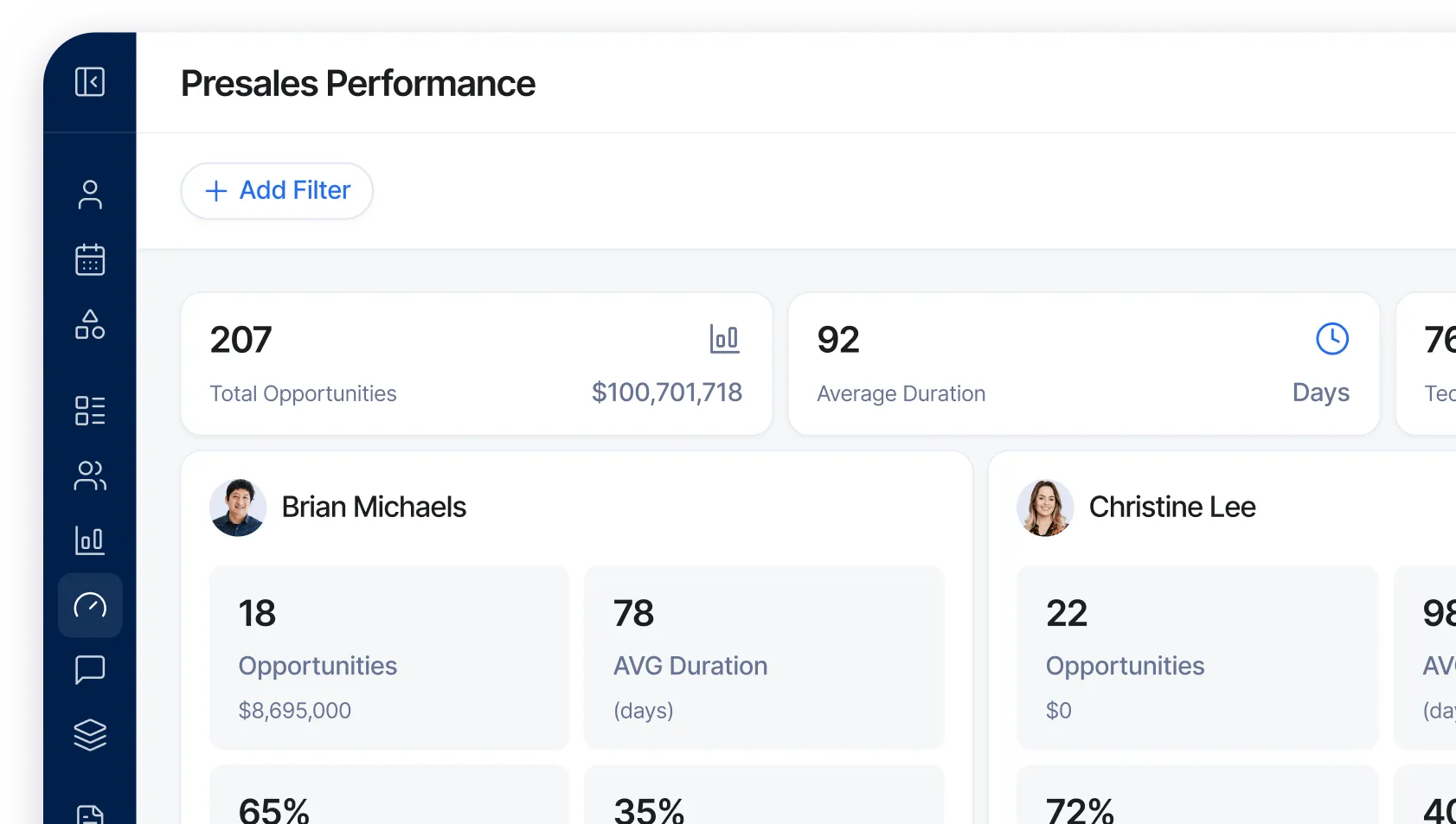The width and height of the screenshot is (1456, 824).
Task: Open the kanban board icon in sidebar
Action: 90,411
